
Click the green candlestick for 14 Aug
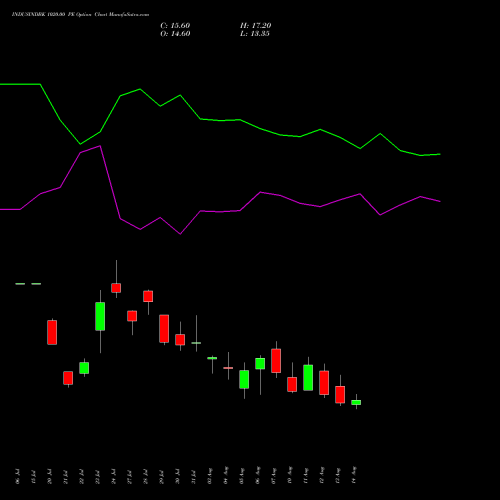tap(356, 402)
